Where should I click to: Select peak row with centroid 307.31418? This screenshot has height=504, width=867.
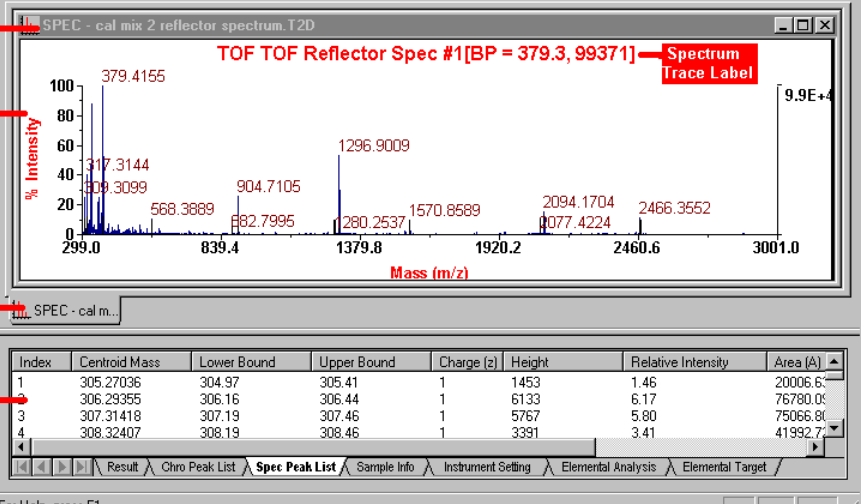tap(419, 416)
